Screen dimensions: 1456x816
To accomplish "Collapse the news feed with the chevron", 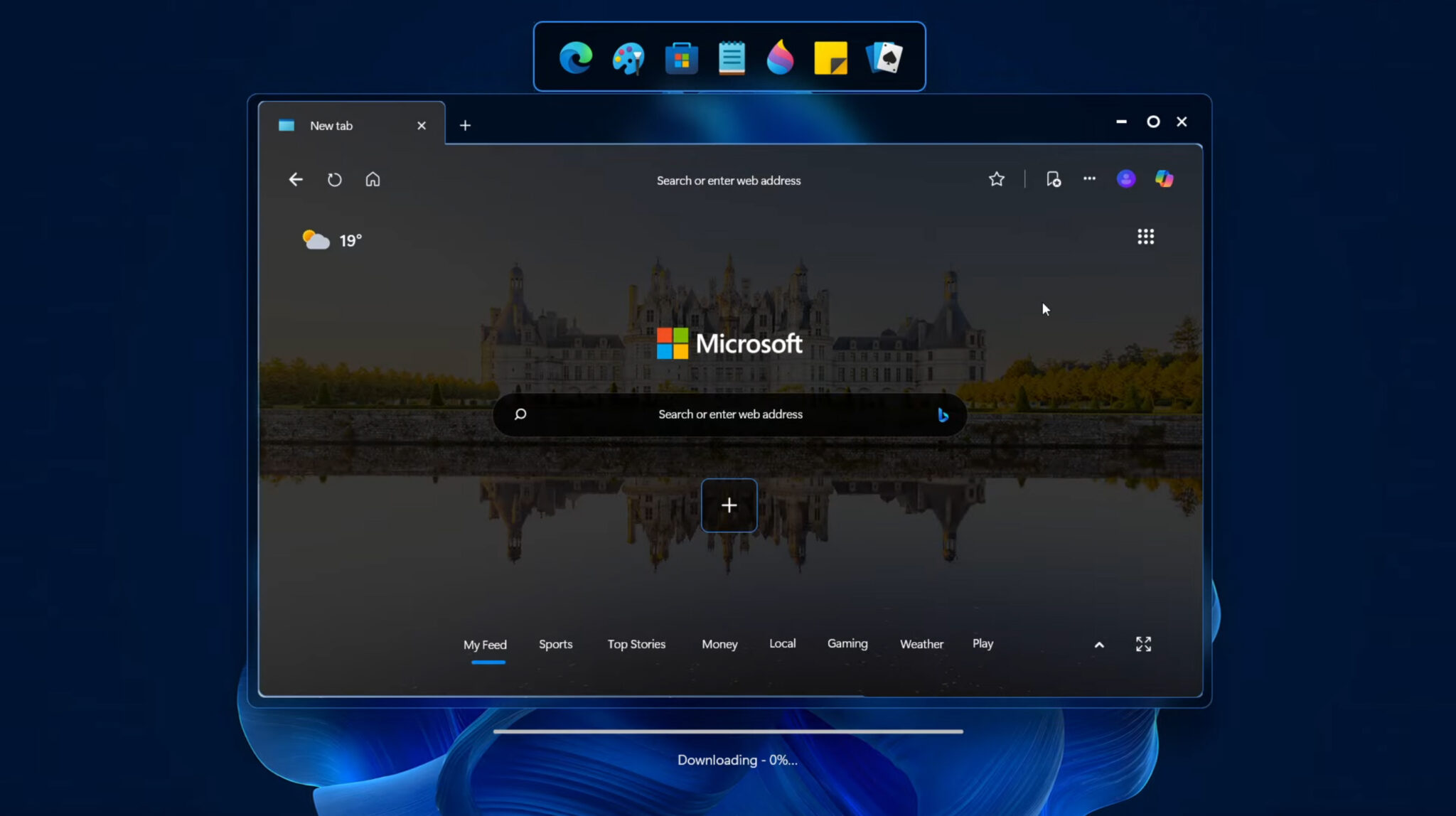I will [x=1099, y=645].
